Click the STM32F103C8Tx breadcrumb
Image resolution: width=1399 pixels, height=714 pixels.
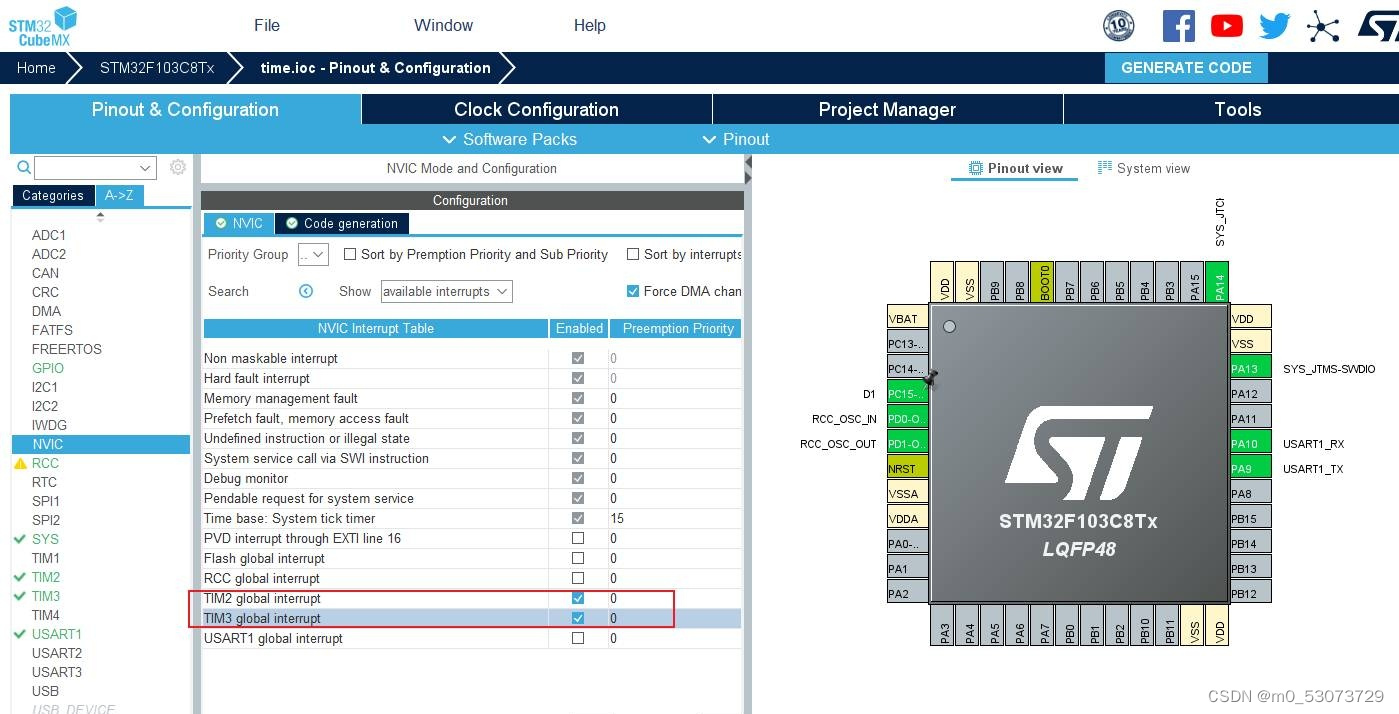pyautogui.click(x=157, y=68)
